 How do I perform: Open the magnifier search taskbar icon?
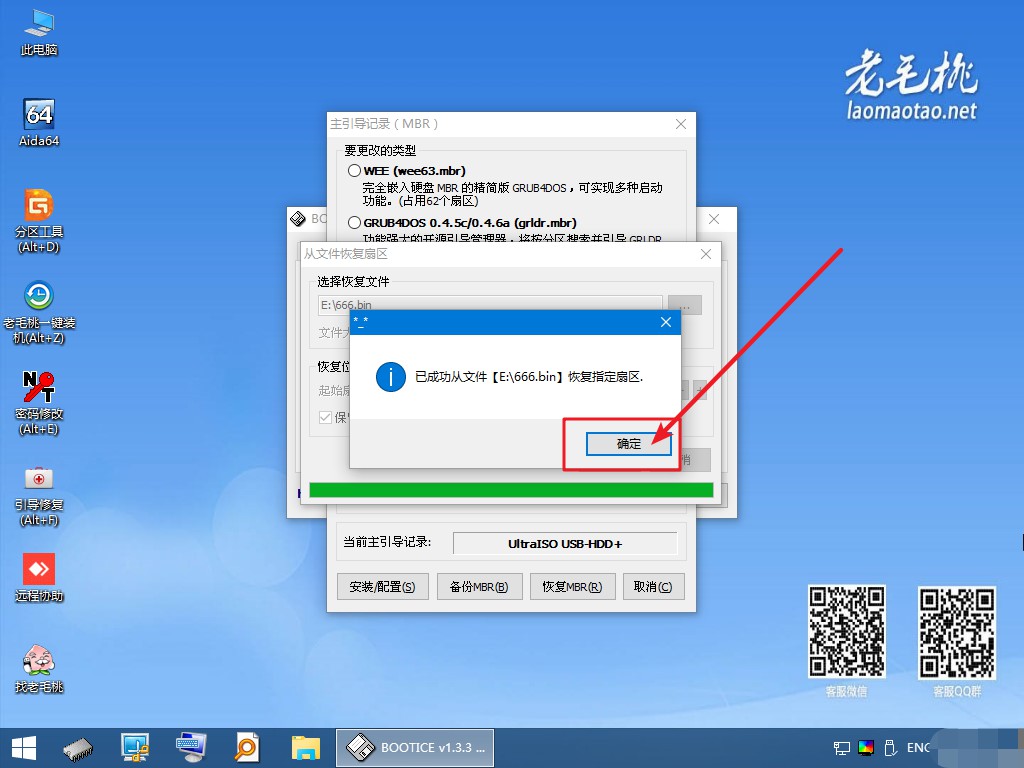247,748
